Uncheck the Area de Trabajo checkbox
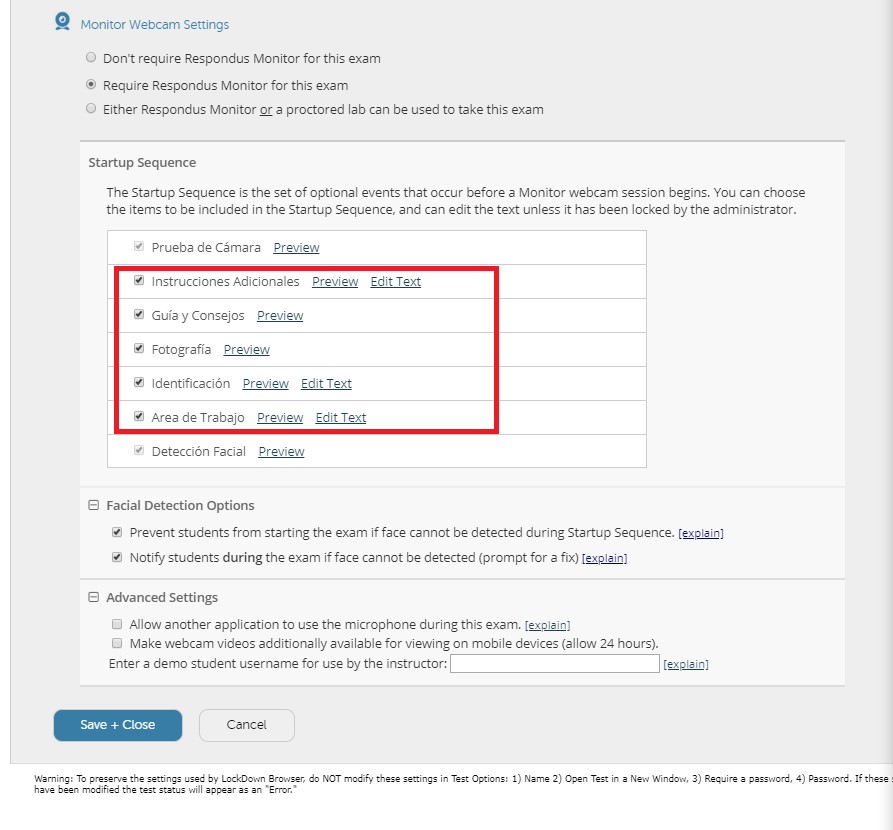The width and height of the screenshot is (893, 830). 139,417
